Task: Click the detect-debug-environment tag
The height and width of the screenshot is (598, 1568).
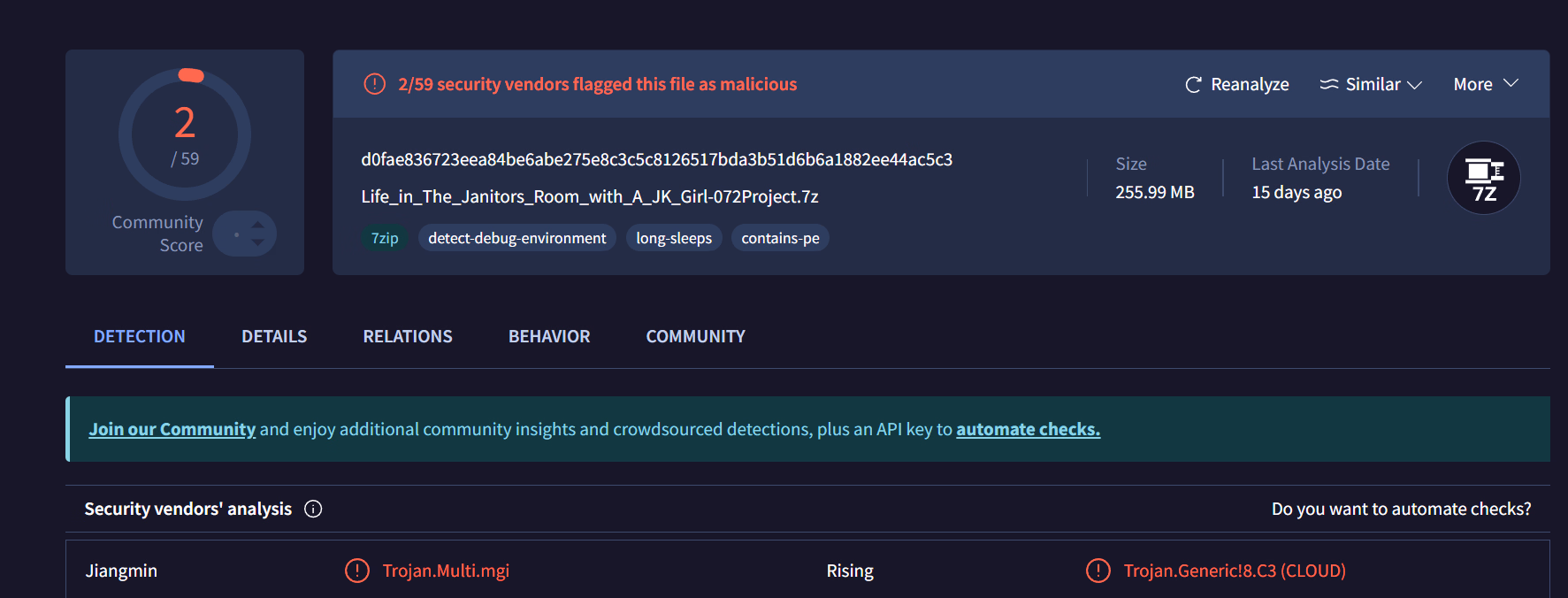Action: point(516,238)
